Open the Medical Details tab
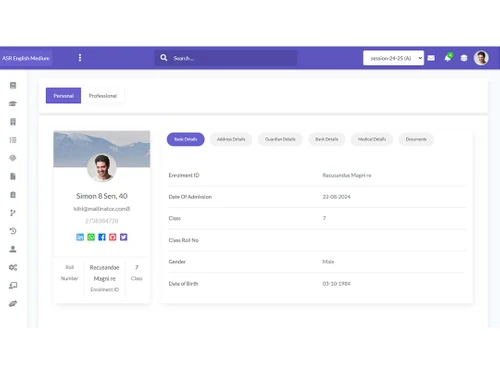The height and width of the screenshot is (375, 500). pos(372,139)
